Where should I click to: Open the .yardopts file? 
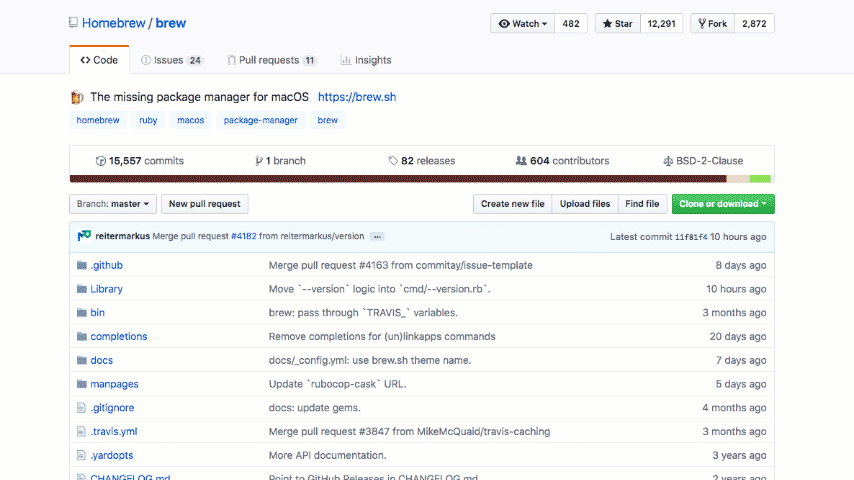[112, 455]
